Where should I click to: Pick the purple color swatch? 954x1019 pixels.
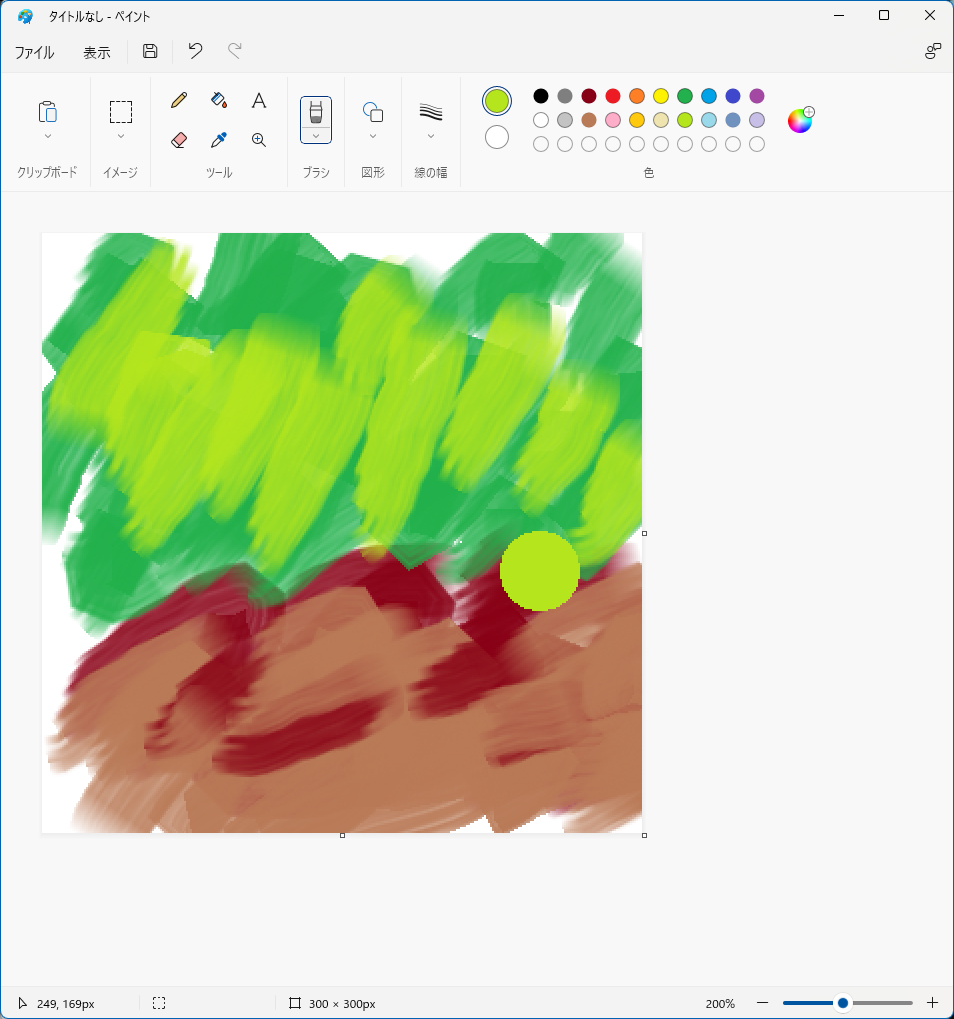coord(757,96)
